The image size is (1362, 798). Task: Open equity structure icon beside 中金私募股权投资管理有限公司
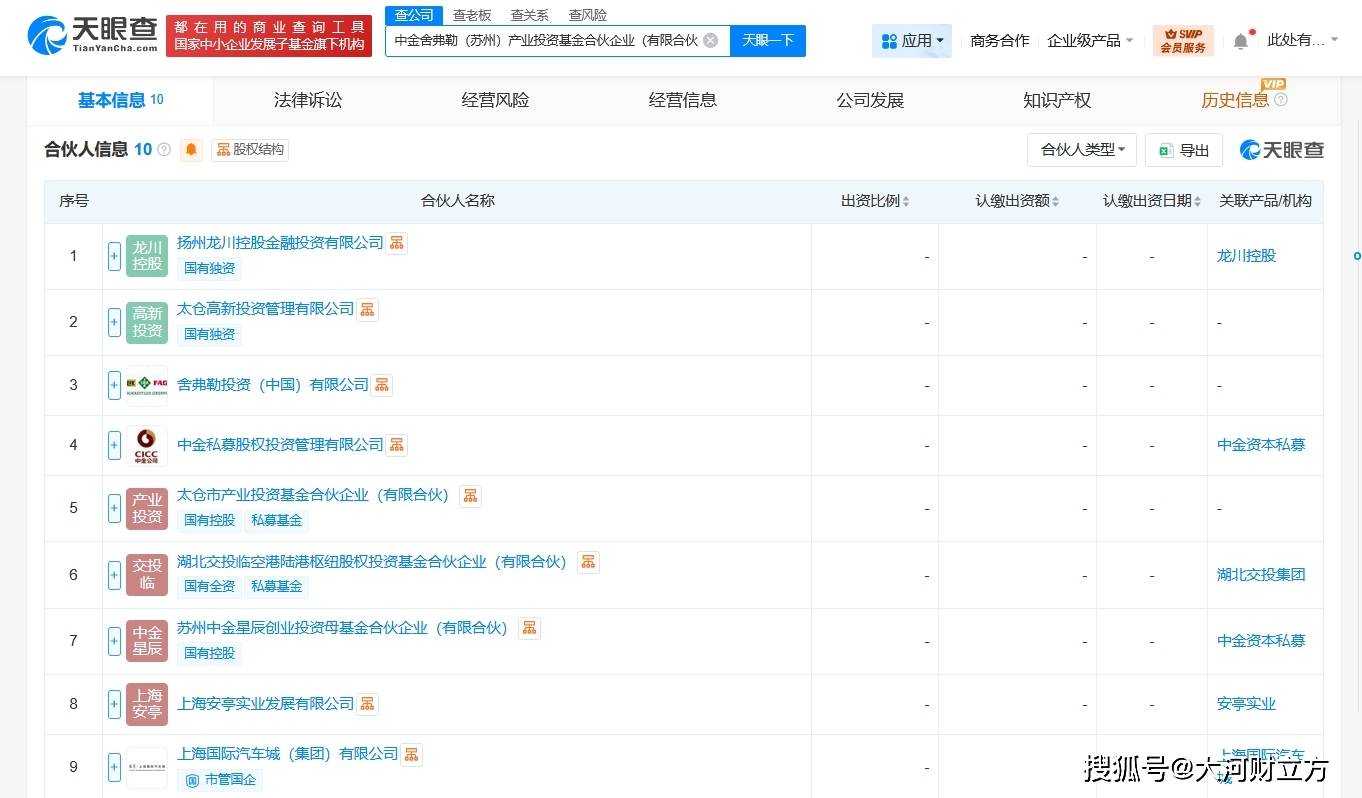[397, 445]
